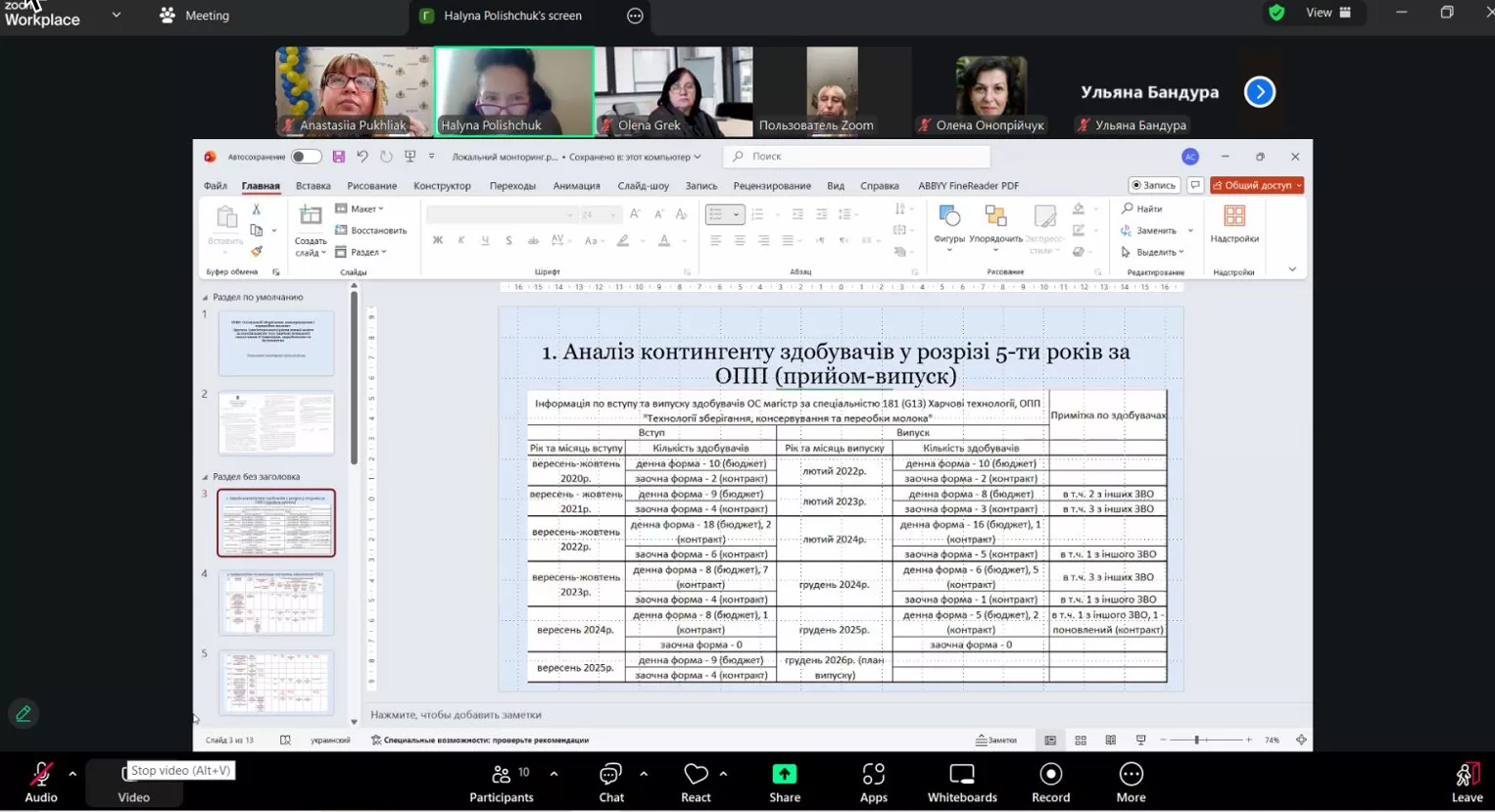Expand the Audio options arrow
The image size is (1495, 812).
click(x=72, y=774)
